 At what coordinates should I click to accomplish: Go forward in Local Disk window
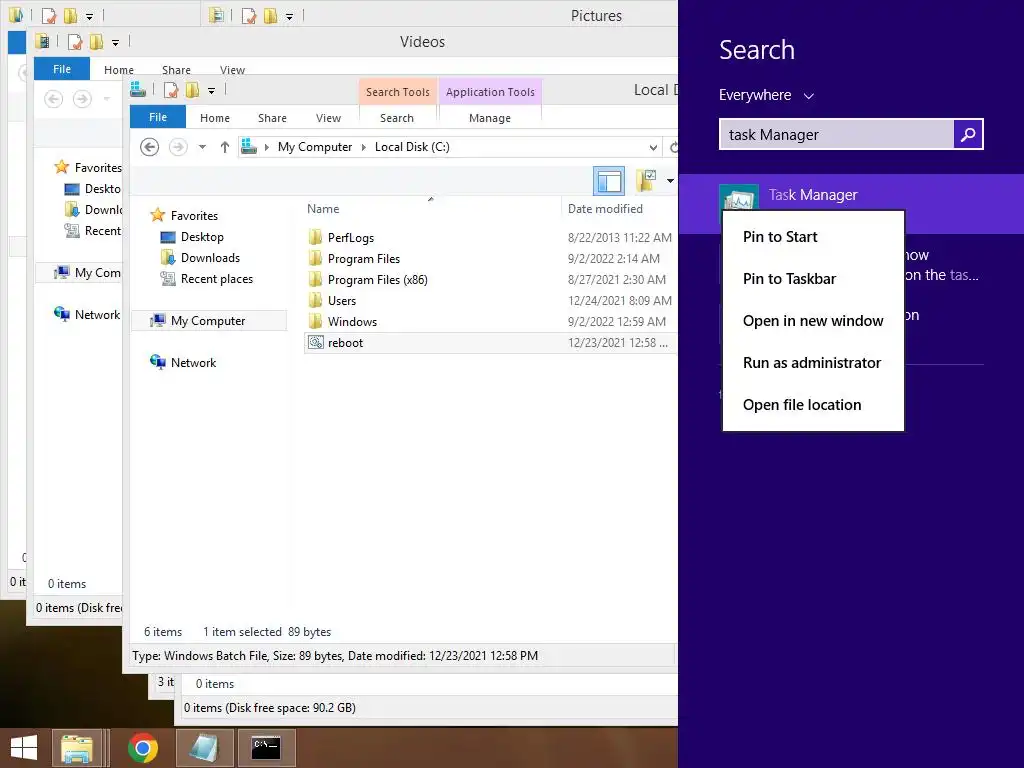178,147
